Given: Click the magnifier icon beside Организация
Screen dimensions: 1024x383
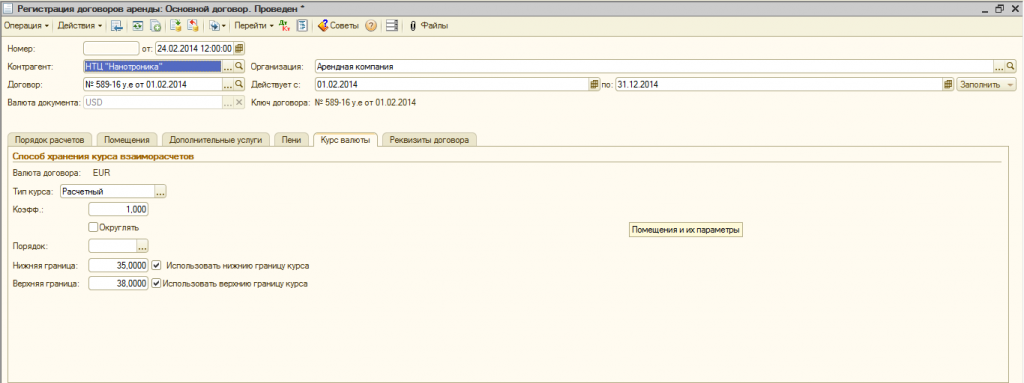Looking at the screenshot, I should [x=1011, y=66].
